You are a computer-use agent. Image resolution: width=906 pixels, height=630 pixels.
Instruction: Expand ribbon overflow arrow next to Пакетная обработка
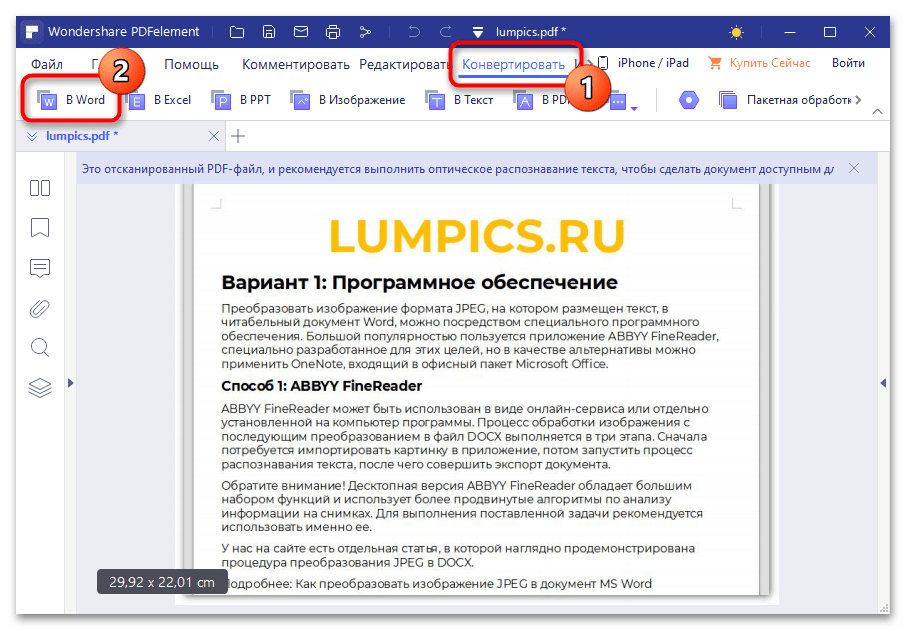859,100
